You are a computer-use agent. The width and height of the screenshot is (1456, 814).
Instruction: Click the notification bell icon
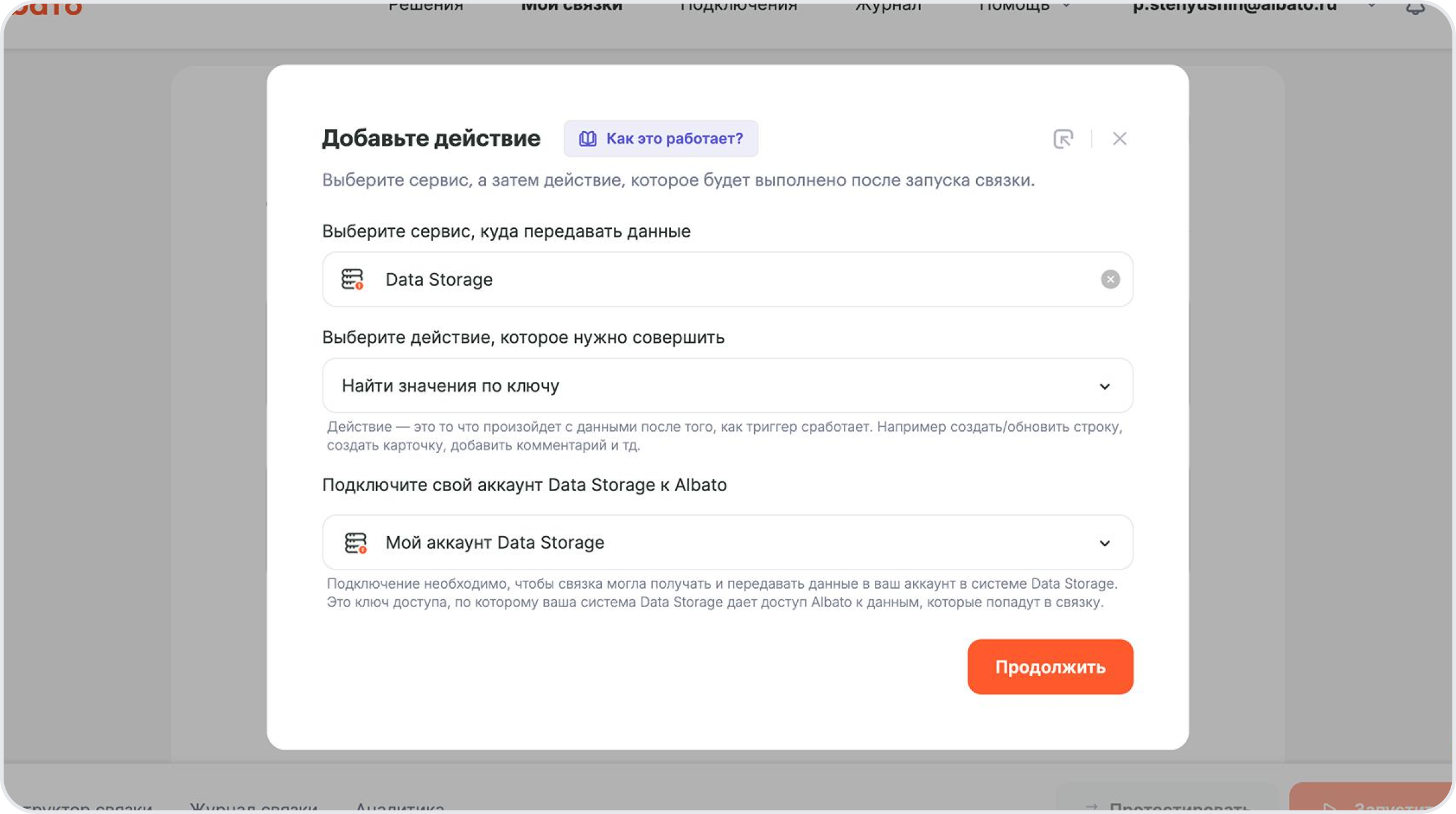tap(1415, 7)
